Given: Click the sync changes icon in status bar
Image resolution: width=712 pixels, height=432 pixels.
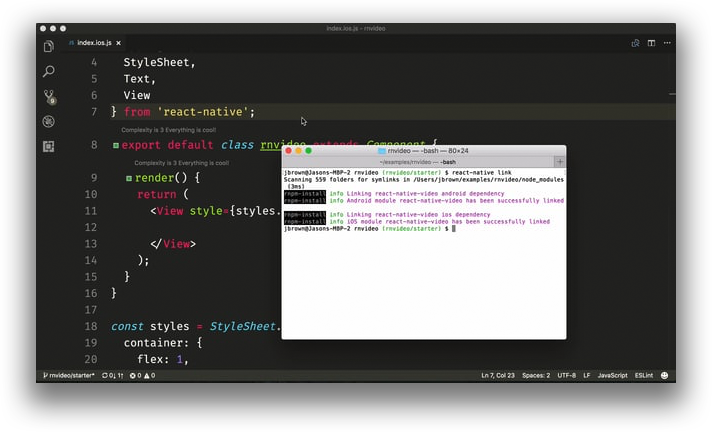Looking at the screenshot, I should tap(113, 376).
